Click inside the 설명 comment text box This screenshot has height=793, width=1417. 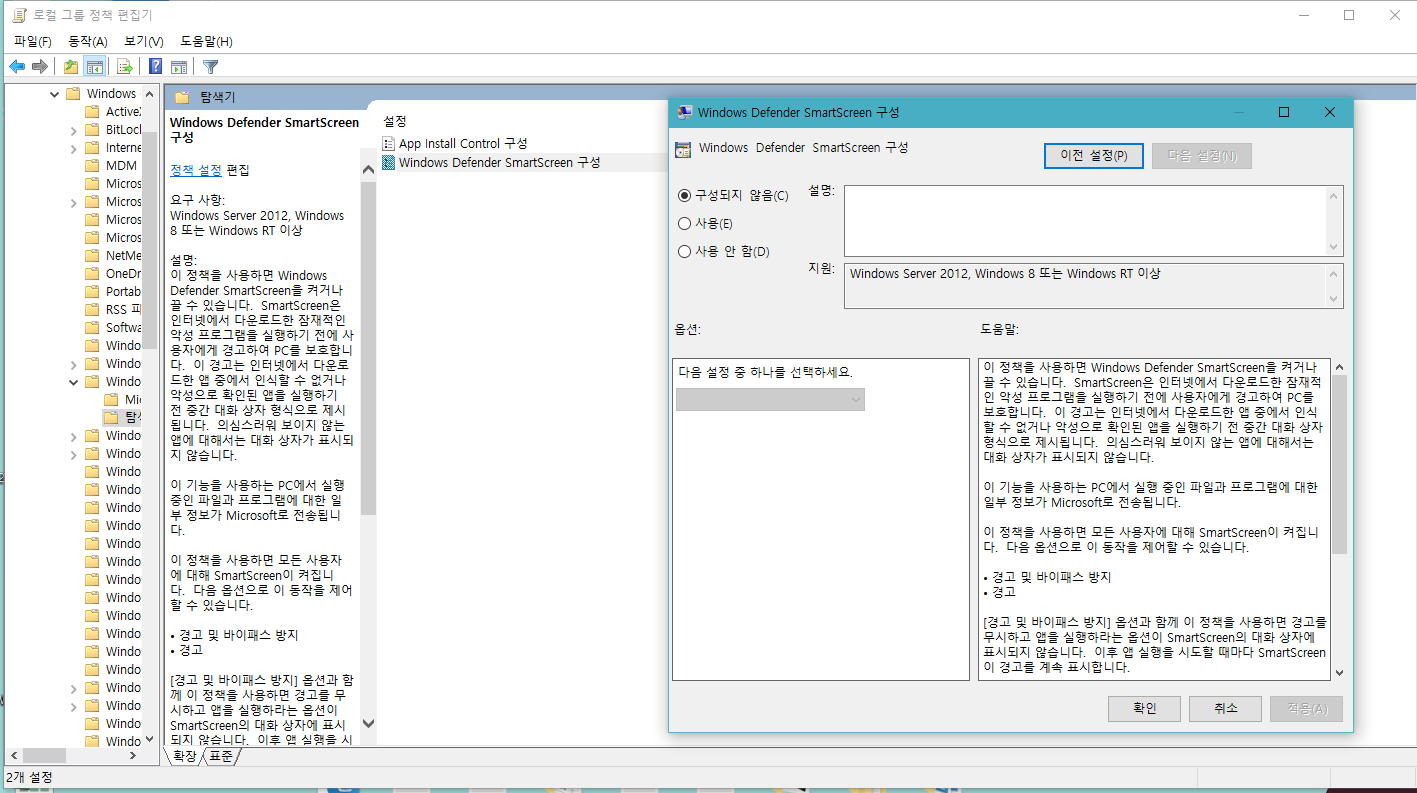pos(1086,221)
